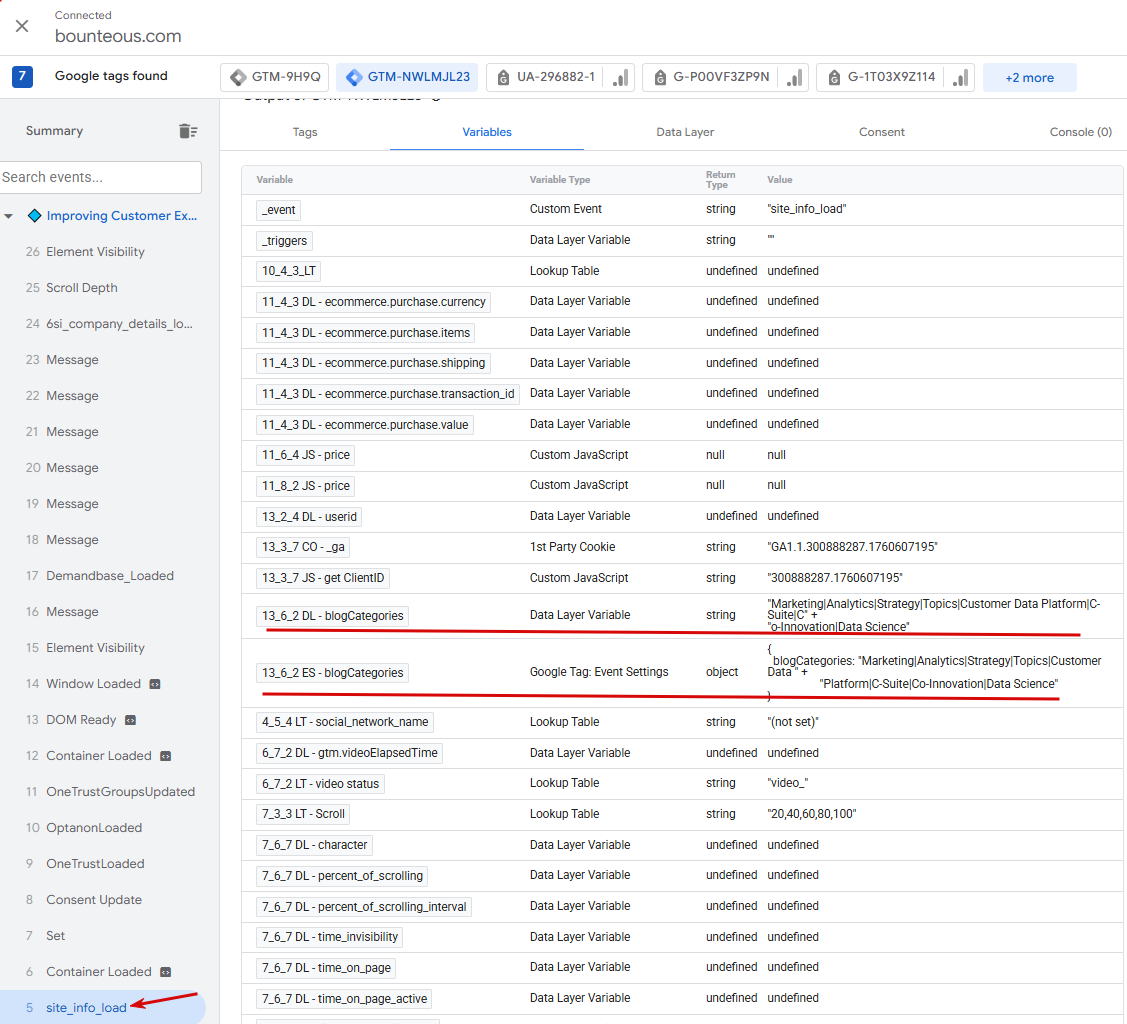Click the code icon beside Container Loaded event 12
Image resolution: width=1127 pixels, height=1024 pixels.
165,756
